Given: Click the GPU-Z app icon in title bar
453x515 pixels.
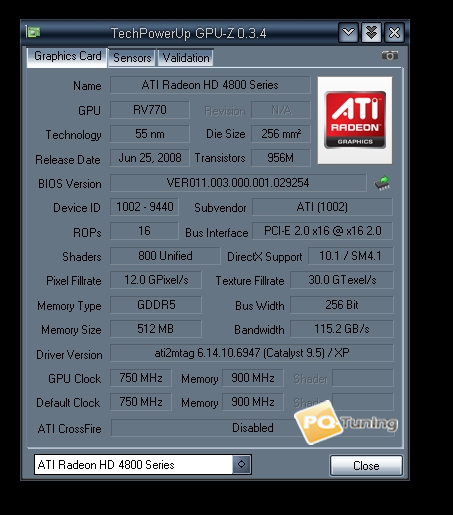Looking at the screenshot, I should coord(33,32).
